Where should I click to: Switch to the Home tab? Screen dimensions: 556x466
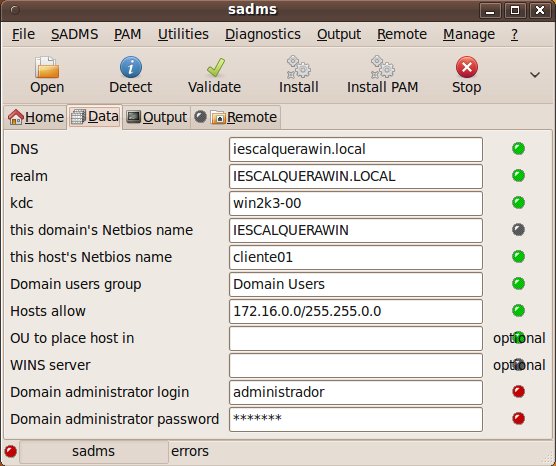click(35, 117)
